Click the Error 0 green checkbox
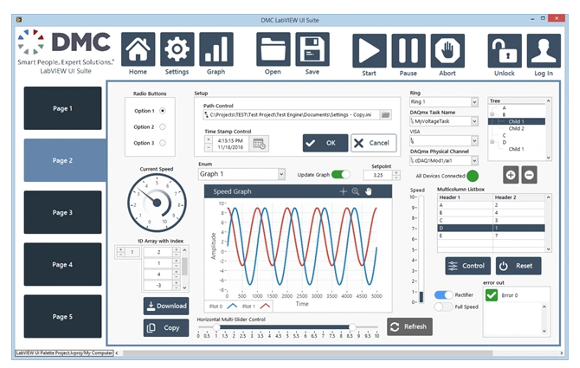The width and height of the screenshot is (580, 368). coord(492,295)
